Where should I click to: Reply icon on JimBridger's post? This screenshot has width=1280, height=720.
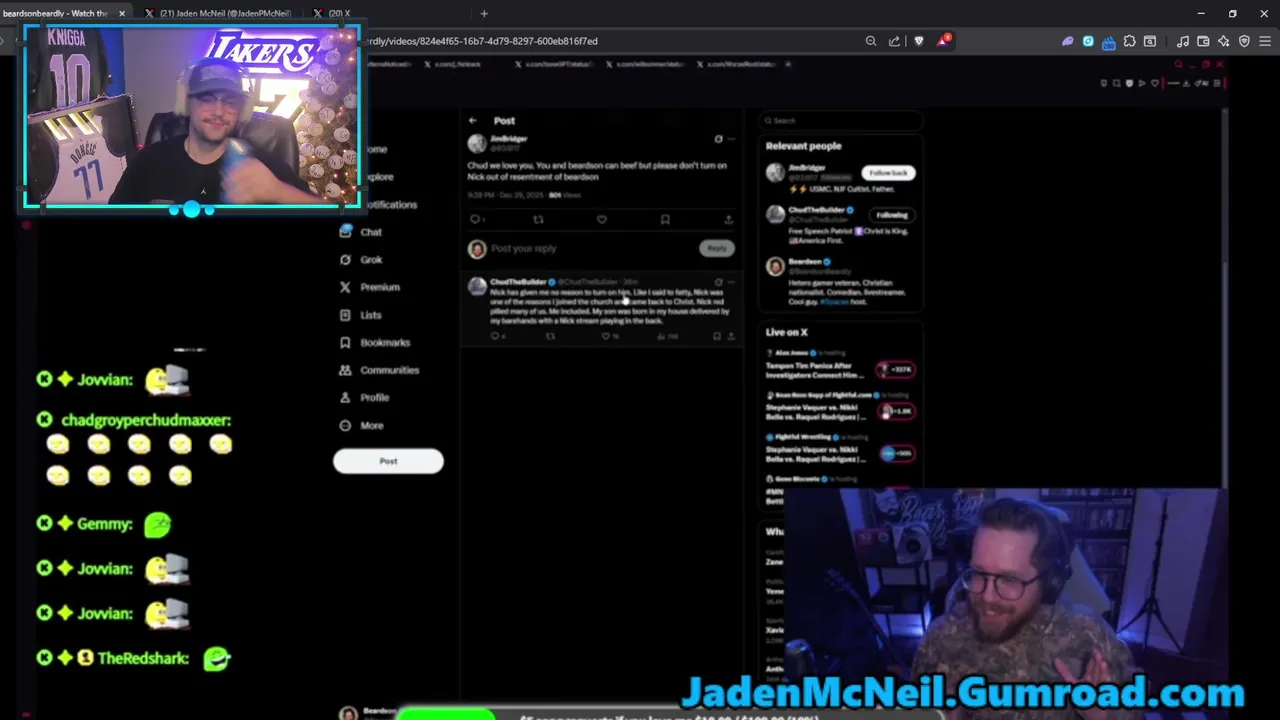point(475,219)
